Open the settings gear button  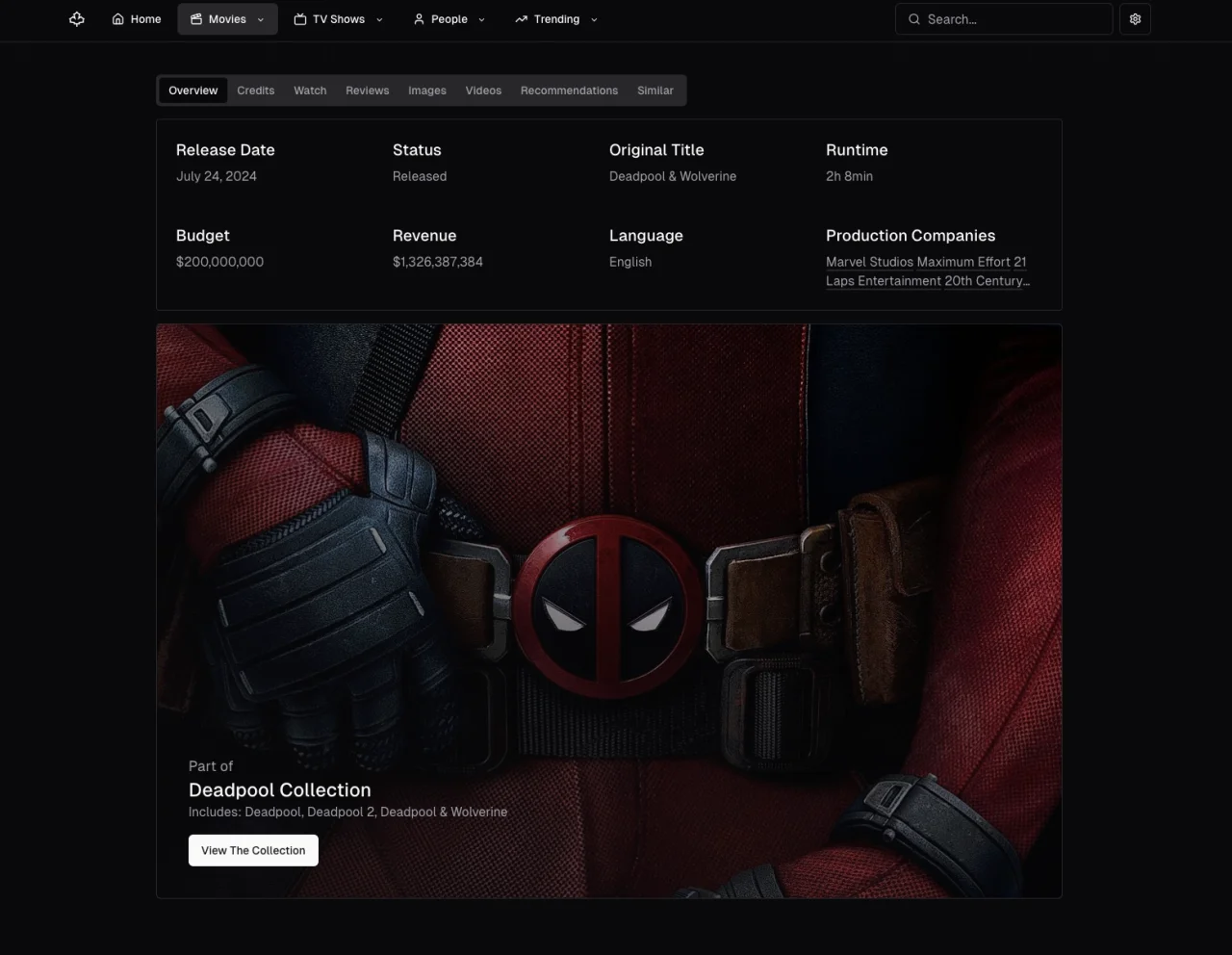click(1136, 19)
